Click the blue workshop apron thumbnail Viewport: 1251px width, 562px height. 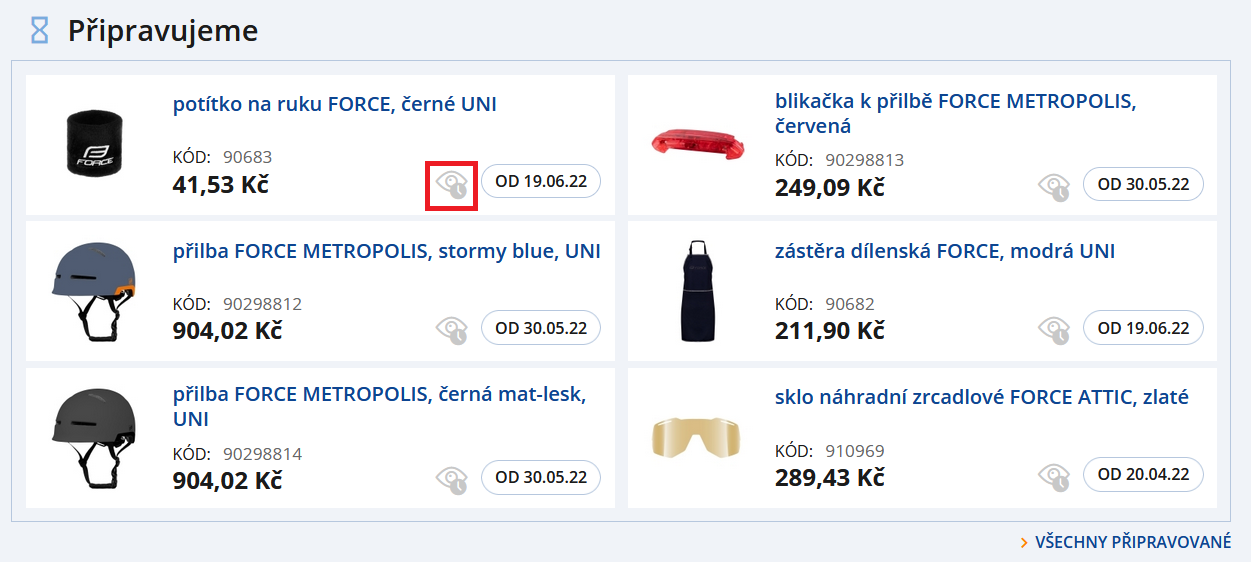click(695, 291)
